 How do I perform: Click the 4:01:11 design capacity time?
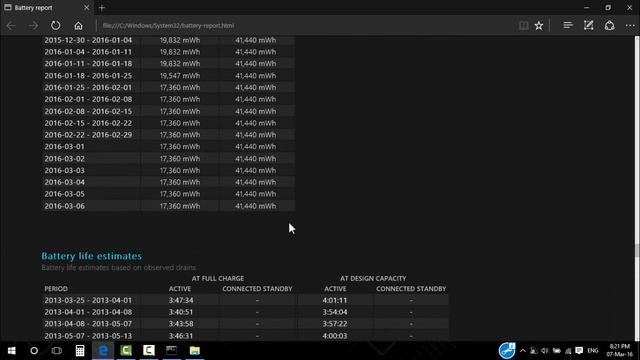[x=335, y=300]
